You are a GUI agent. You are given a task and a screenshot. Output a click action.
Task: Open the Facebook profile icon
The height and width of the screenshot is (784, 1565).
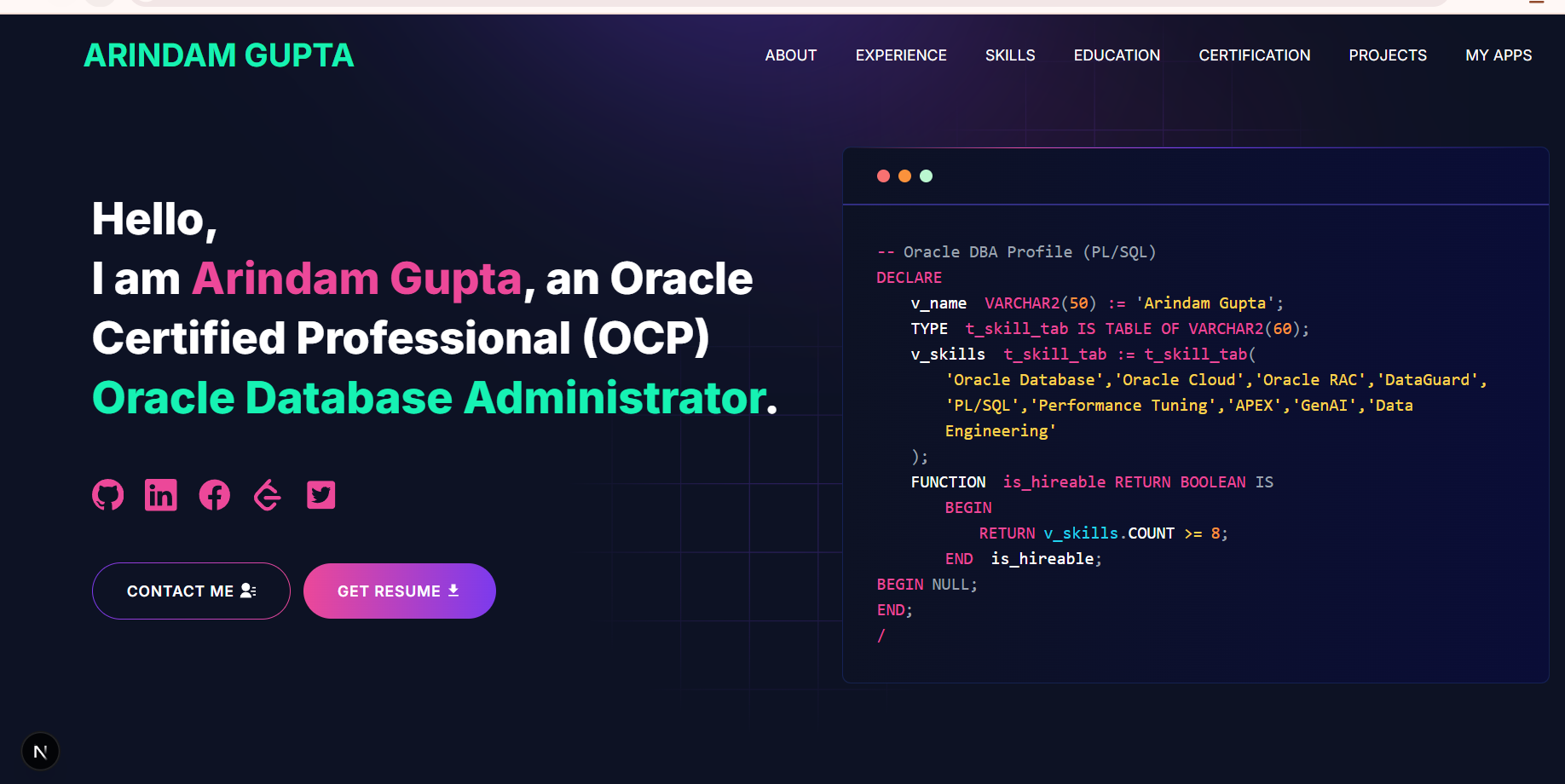click(x=214, y=495)
